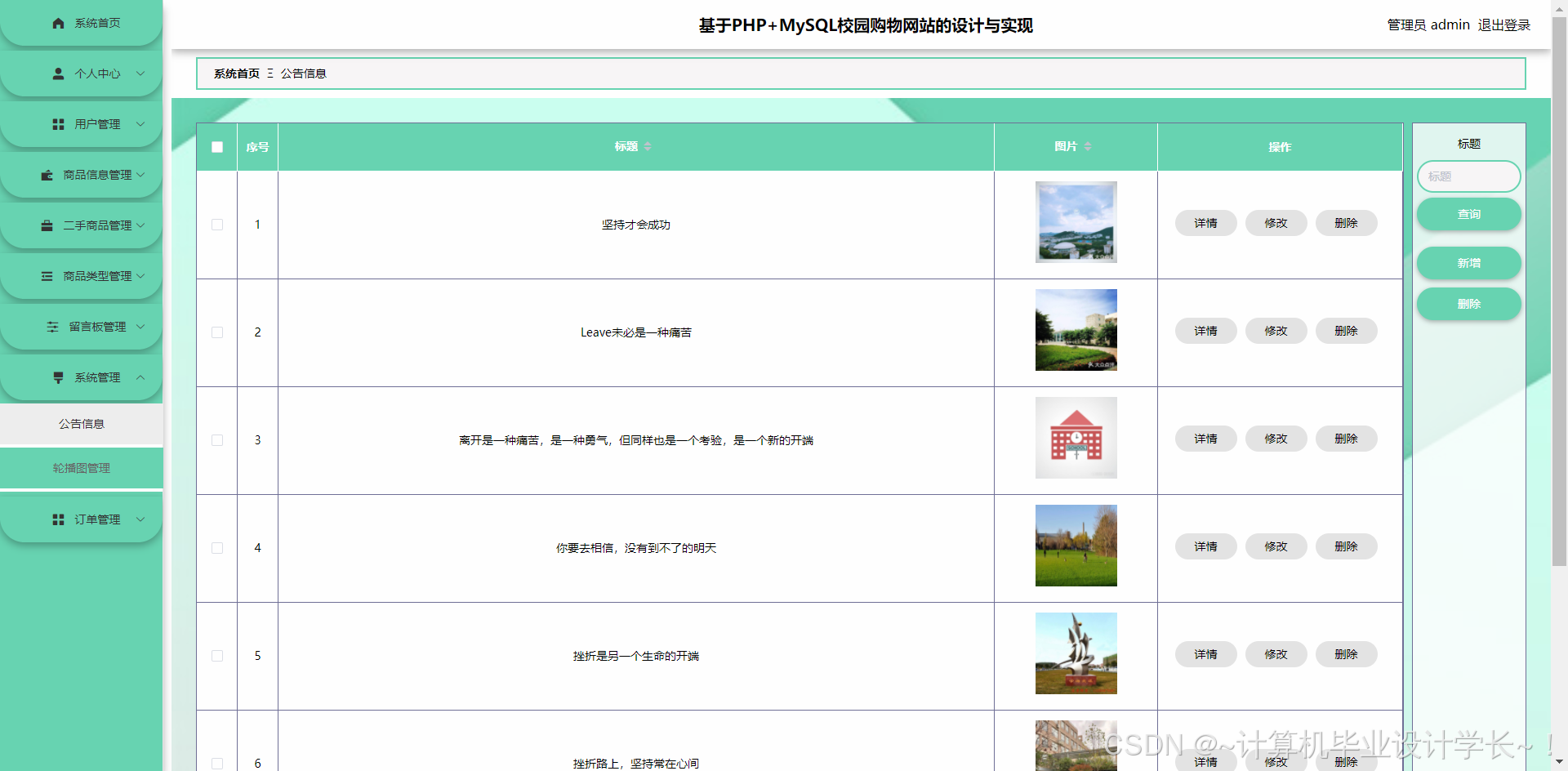Collapse the 系统管理 menu chevron
Viewport: 1568px width, 771px height.
140,377
